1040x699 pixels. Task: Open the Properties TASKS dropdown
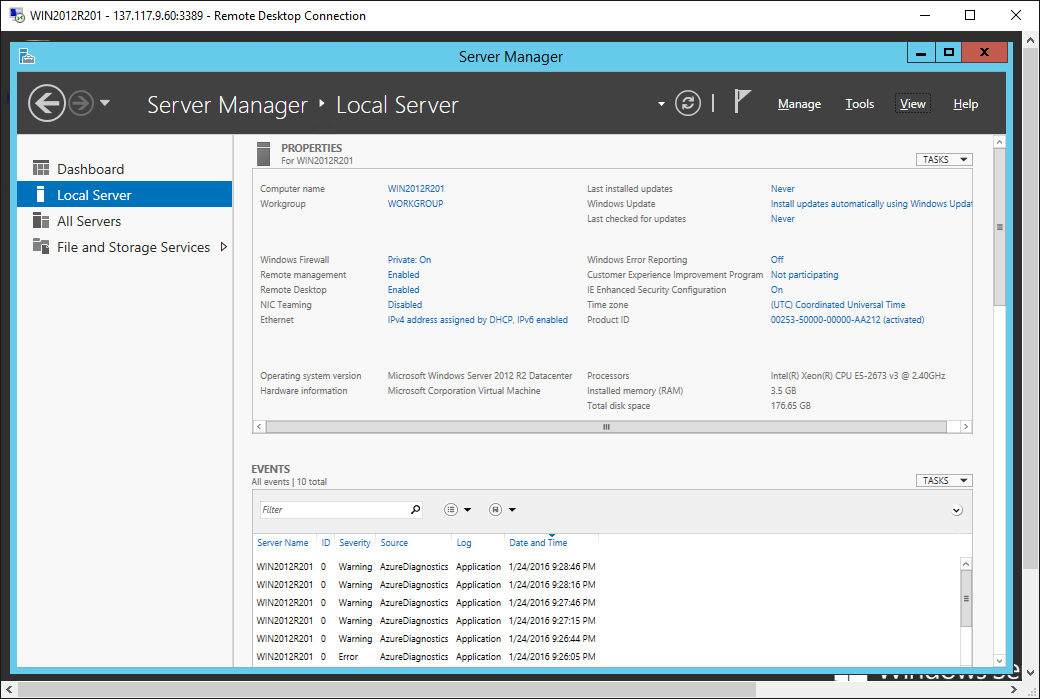click(x=944, y=160)
